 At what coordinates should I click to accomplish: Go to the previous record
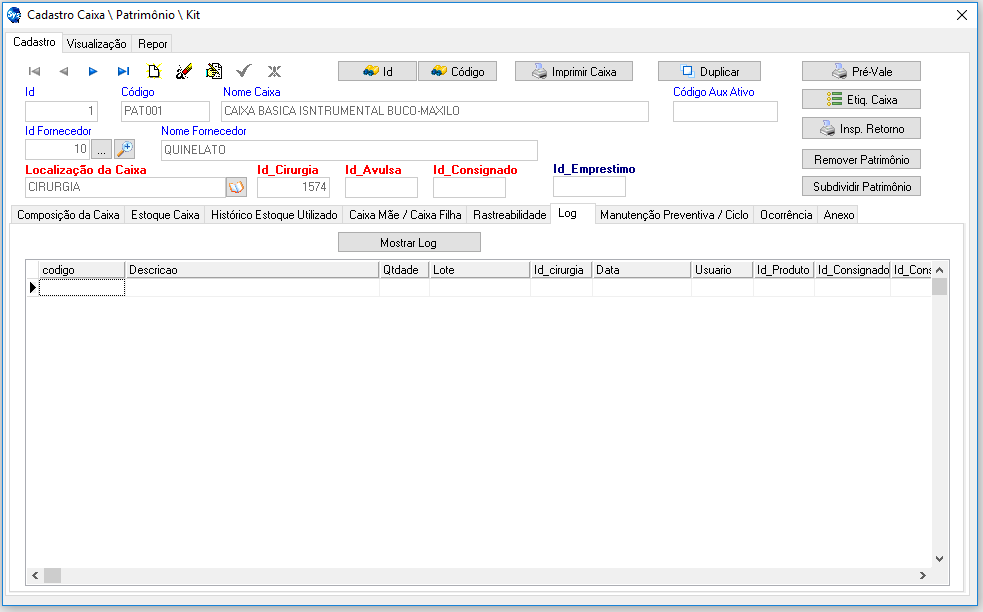64,71
